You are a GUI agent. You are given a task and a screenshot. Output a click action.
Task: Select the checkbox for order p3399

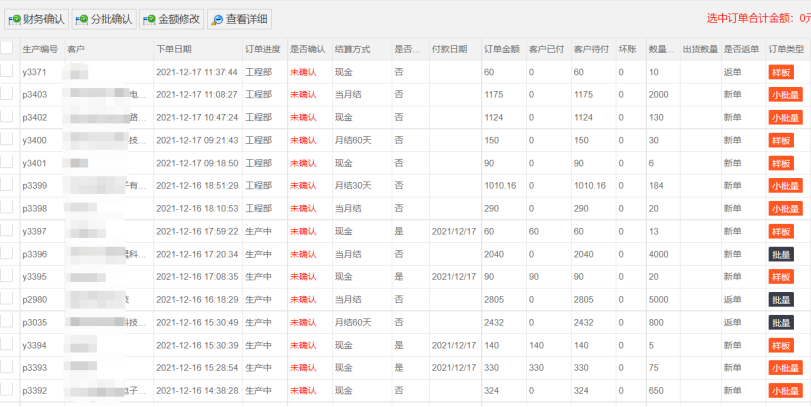pyautogui.click(x=8, y=185)
